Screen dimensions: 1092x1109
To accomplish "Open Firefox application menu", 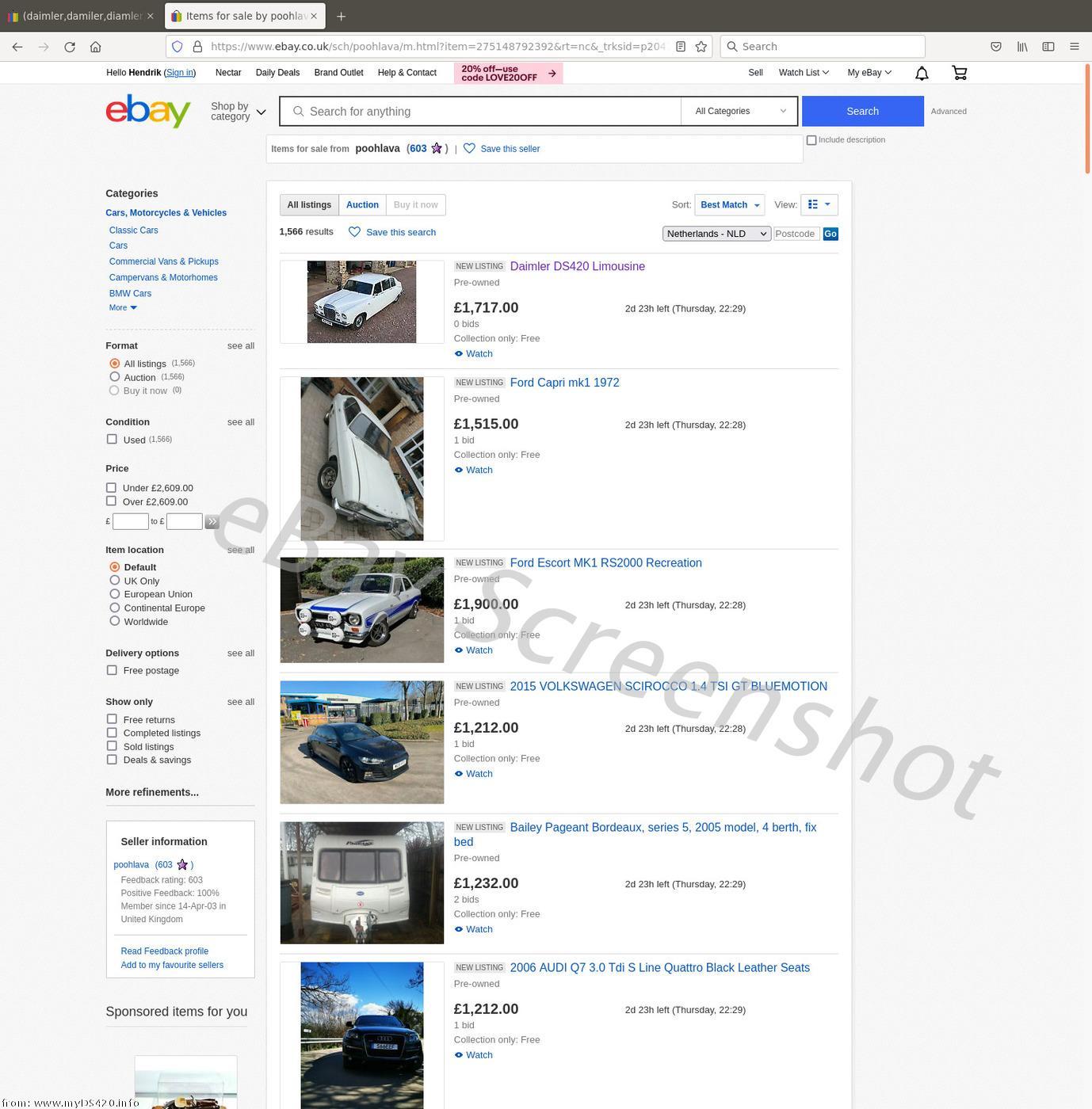I will coord(1074,47).
